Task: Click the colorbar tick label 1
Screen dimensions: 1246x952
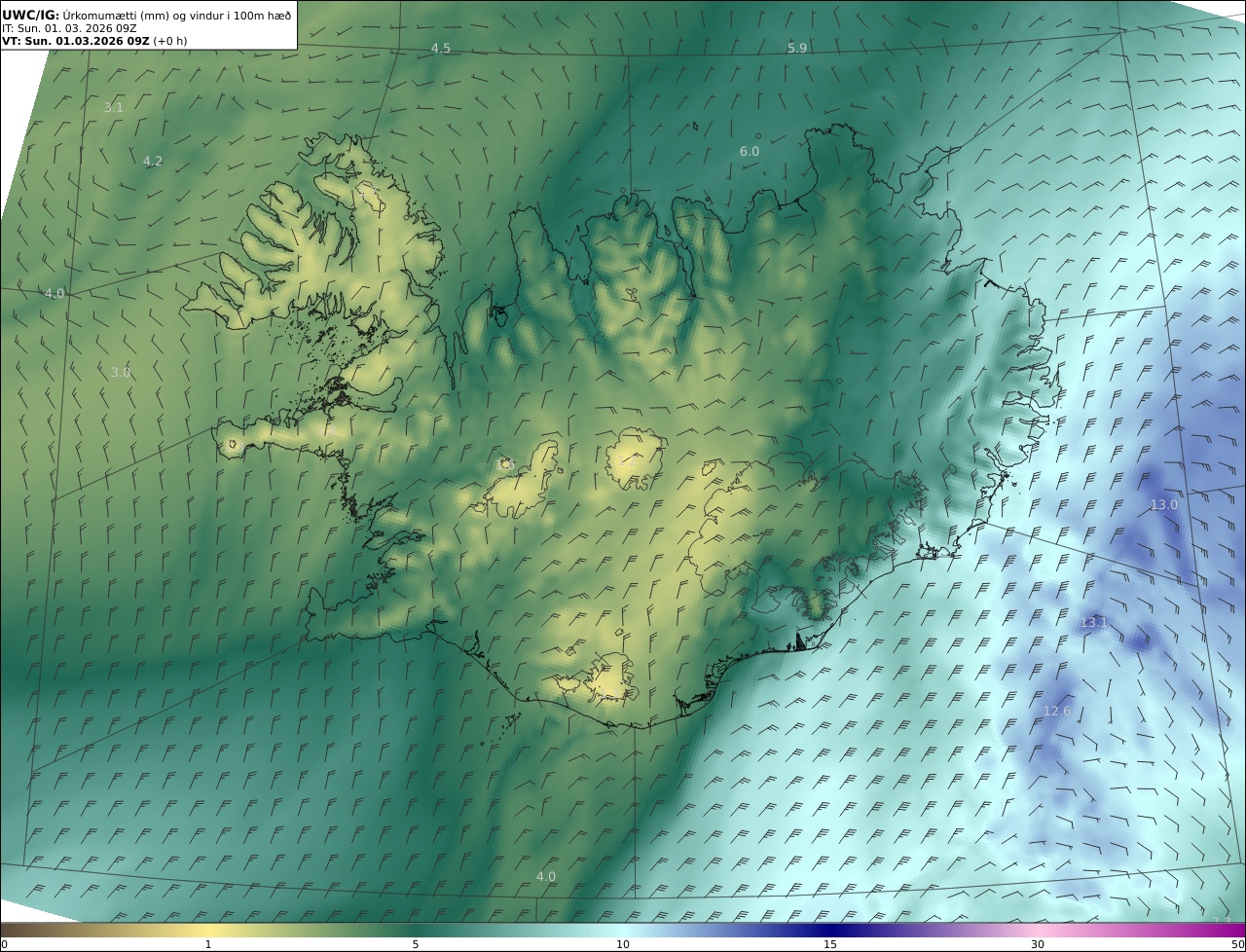Action: [x=208, y=944]
